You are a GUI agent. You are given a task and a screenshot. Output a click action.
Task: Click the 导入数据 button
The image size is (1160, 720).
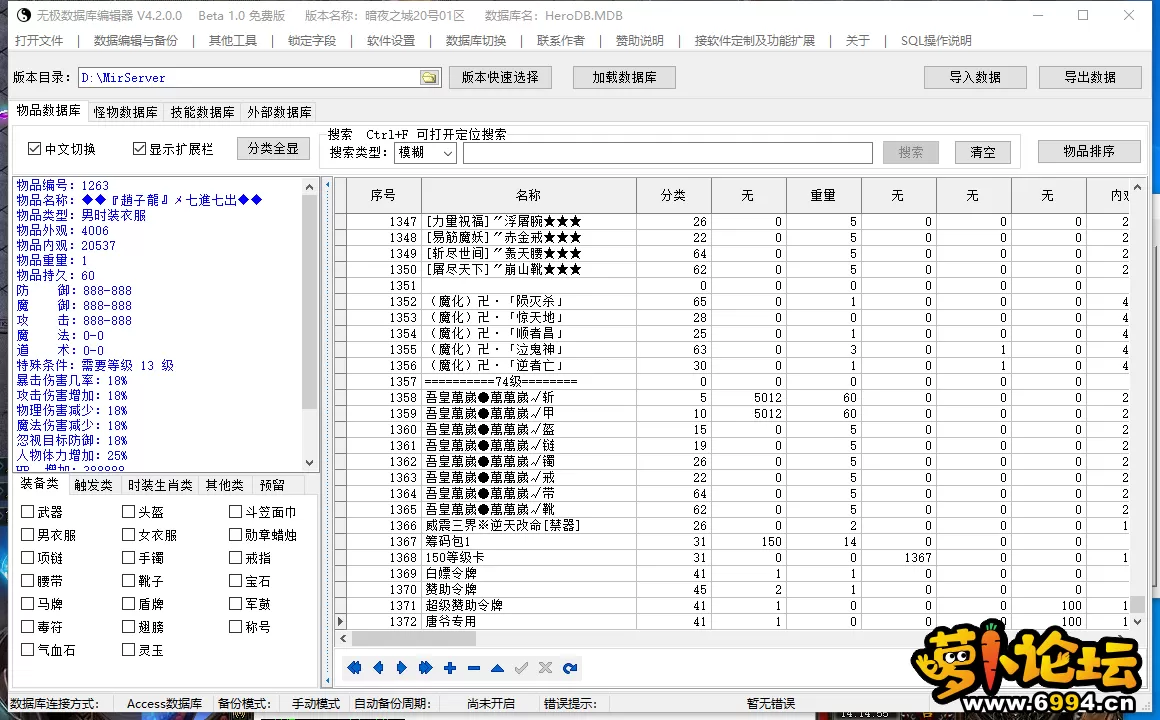pyautogui.click(x=975, y=77)
